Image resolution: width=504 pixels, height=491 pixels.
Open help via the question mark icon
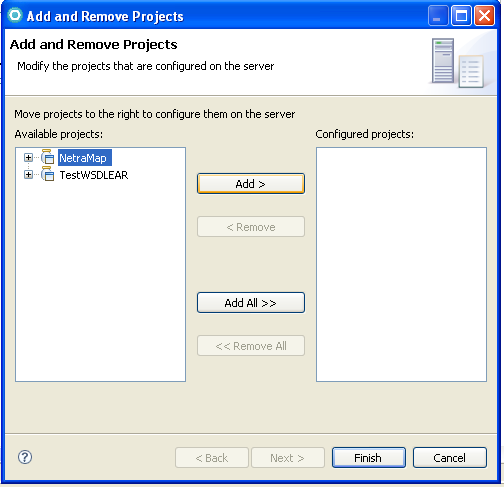point(25,457)
